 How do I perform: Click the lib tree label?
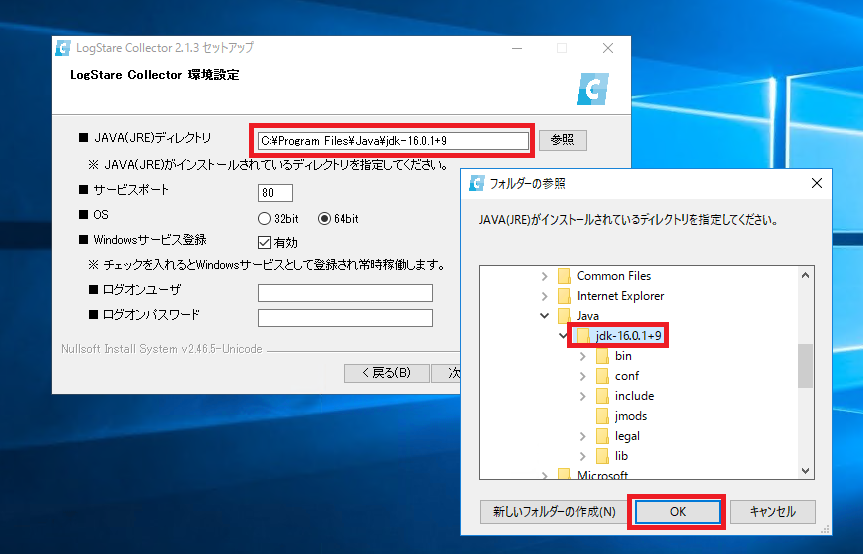[621, 456]
